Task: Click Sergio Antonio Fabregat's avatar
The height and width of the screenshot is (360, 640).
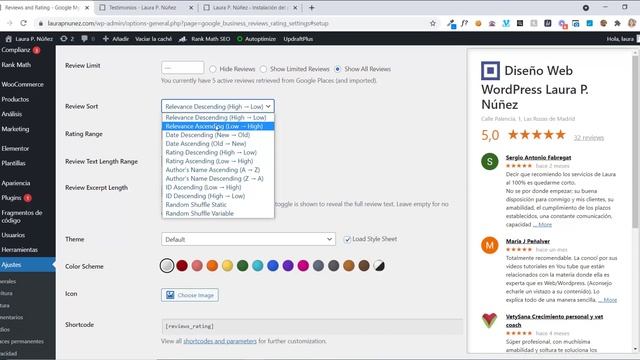Action: (489, 161)
